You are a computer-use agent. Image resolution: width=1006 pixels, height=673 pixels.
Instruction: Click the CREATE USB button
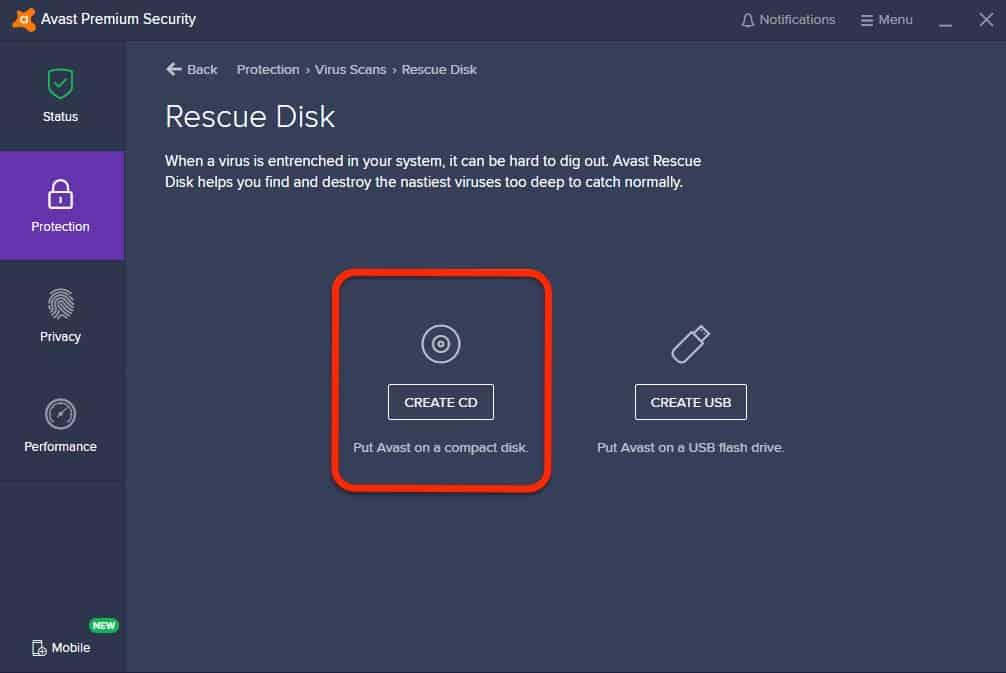(x=691, y=402)
